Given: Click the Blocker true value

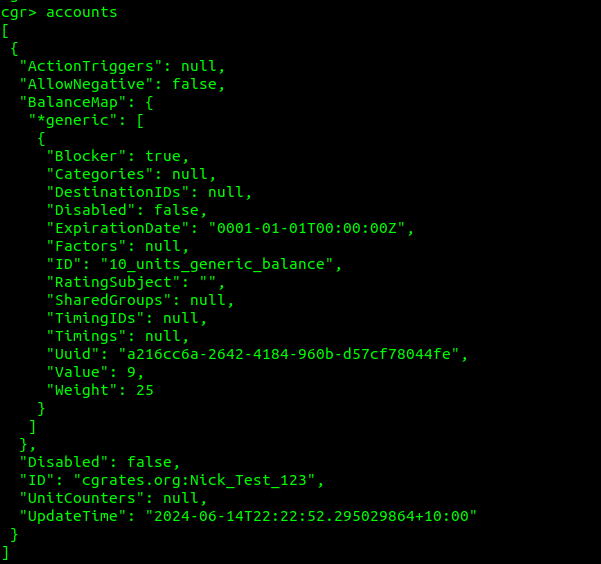Looking at the screenshot, I should click(x=163, y=156).
